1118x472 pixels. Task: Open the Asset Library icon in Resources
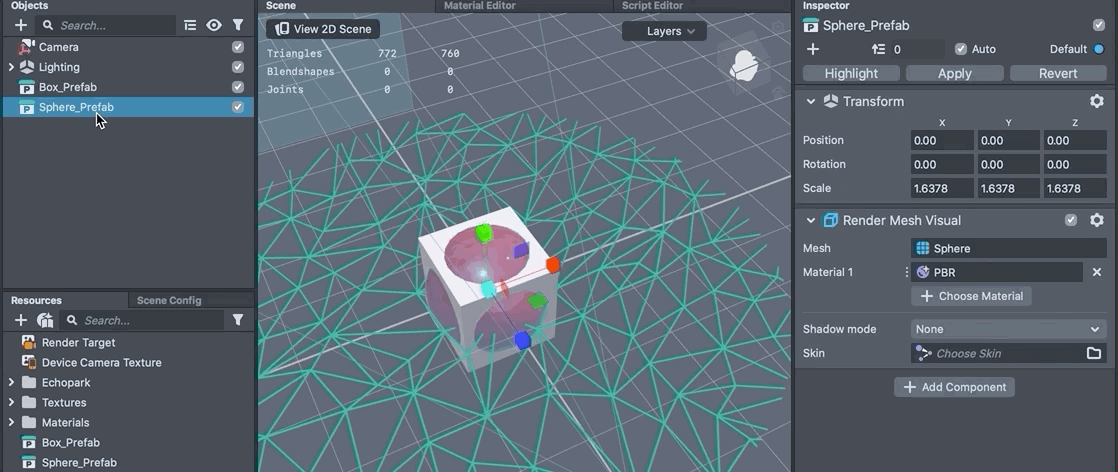click(x=45, y=320)
